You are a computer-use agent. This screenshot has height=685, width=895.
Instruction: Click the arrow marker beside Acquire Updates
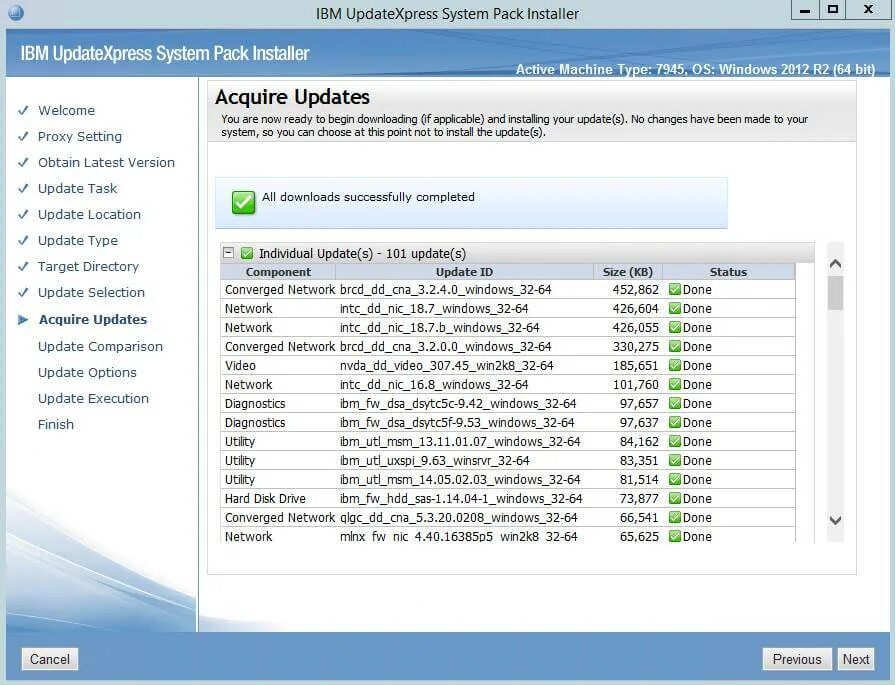[x=23, y=320]
